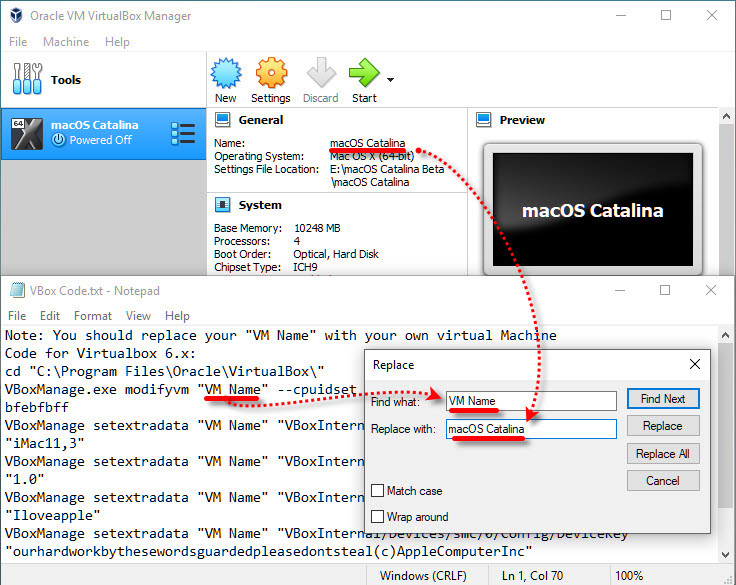This screenshot has height=585, width=736.
Task: Click the cd Program Files line in Notepad
Action: tap(164, 371)
